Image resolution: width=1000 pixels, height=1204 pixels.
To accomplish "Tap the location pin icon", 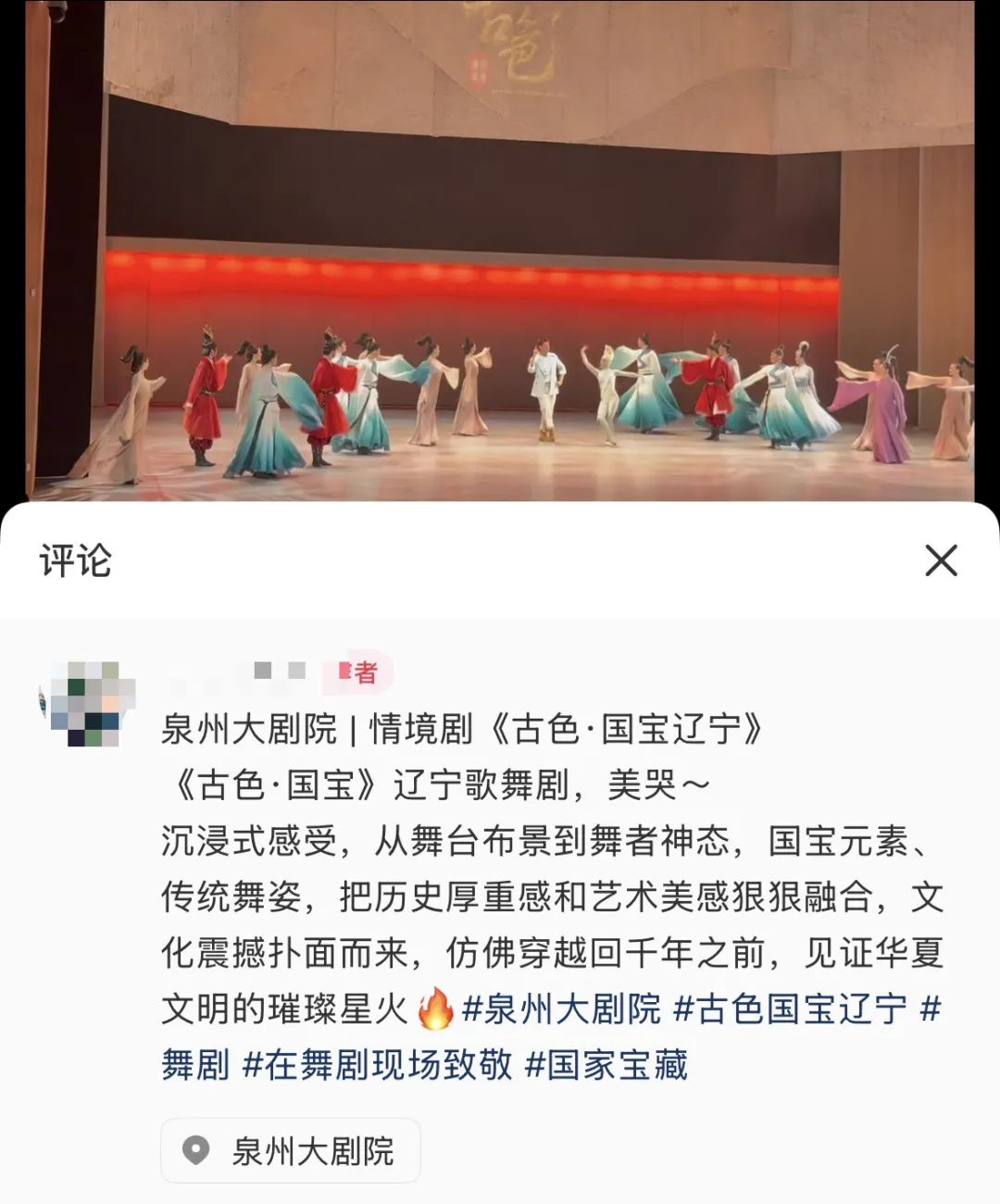I will point(195,1151).
